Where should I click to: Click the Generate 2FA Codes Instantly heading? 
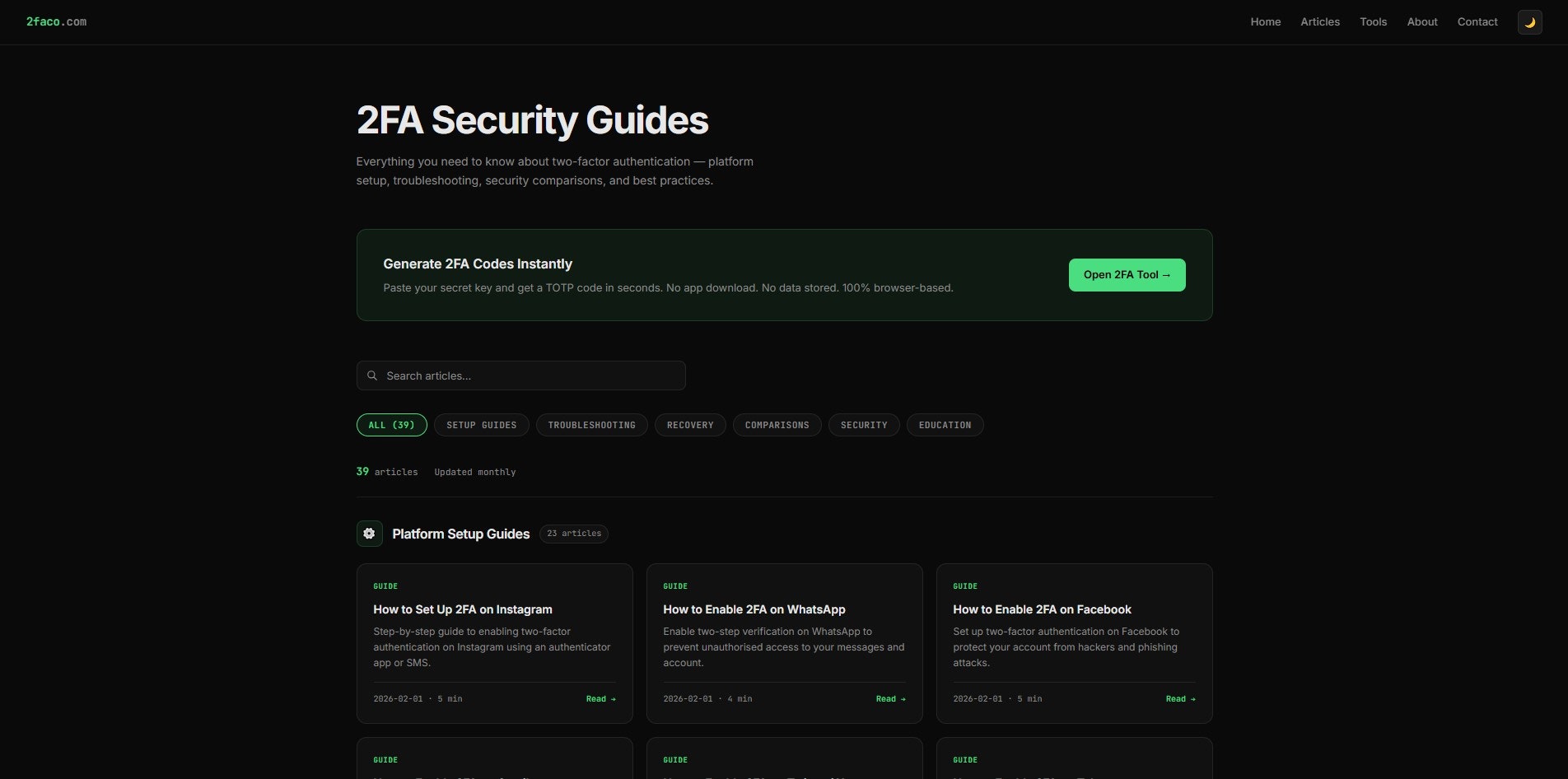click(478, 264)
